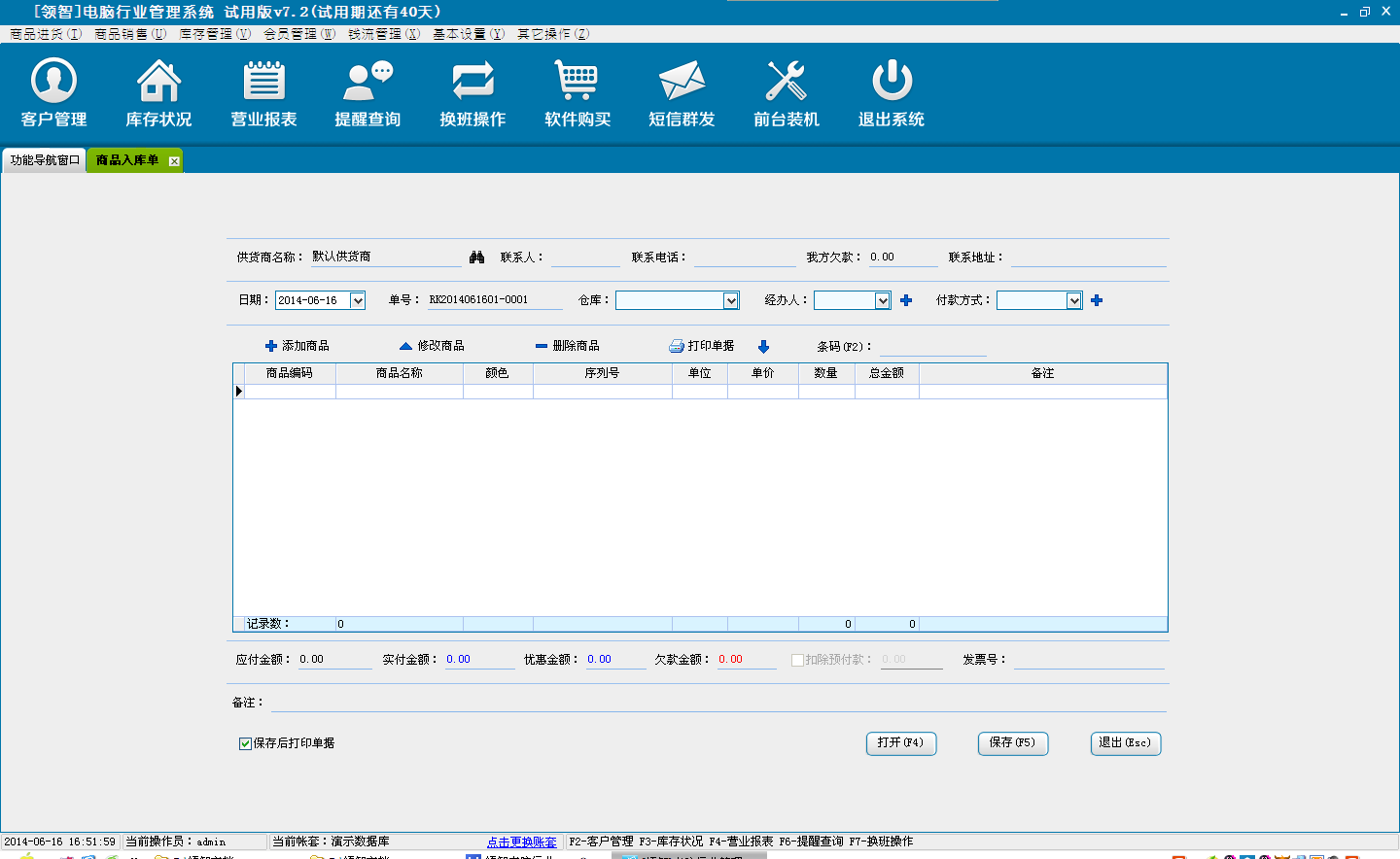Click the 提醒查询 reminder icon
1400x859 pixels.
[x=367, y=83]
